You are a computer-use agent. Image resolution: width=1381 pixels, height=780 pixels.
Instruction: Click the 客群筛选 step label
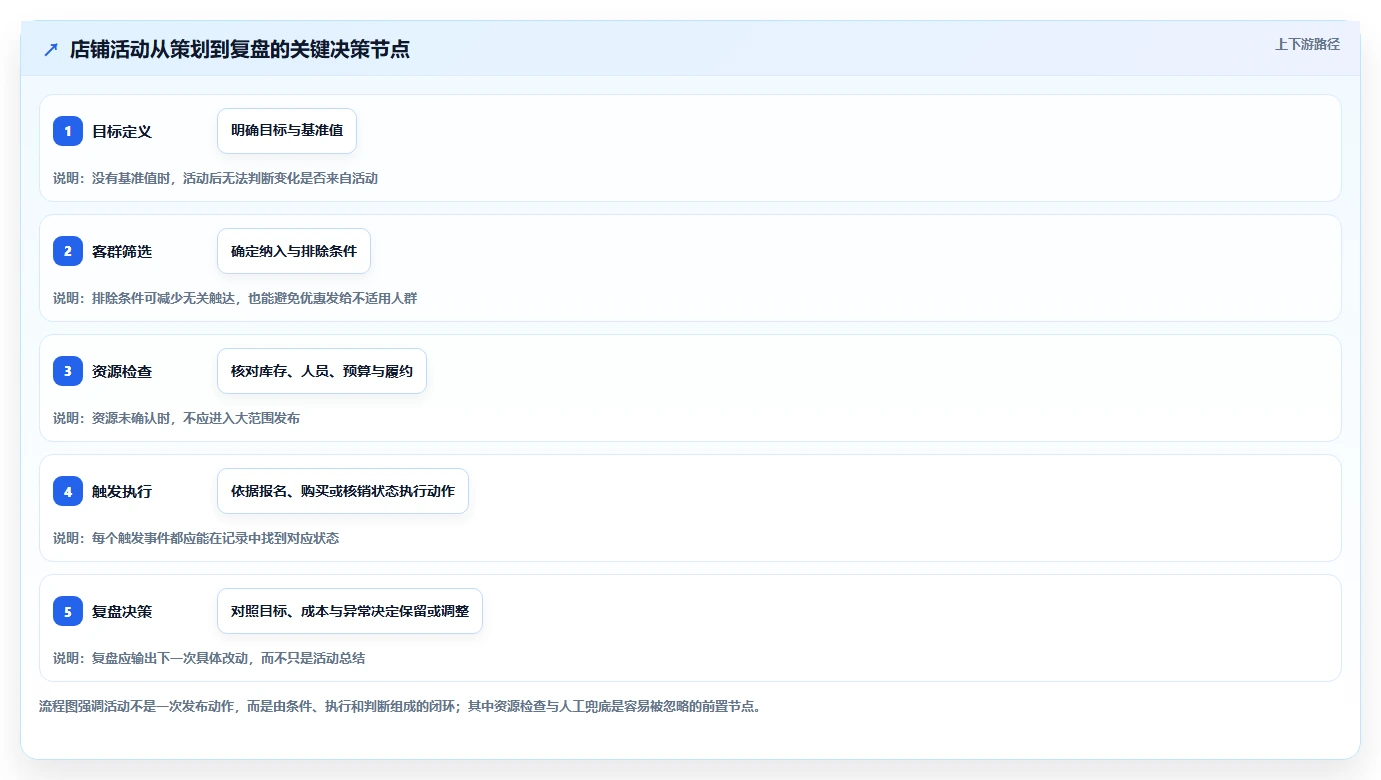(x=122, y=251)
